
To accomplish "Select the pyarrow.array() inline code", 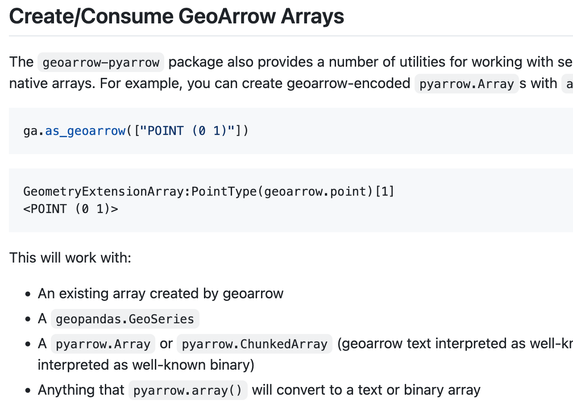I will 188,390.
